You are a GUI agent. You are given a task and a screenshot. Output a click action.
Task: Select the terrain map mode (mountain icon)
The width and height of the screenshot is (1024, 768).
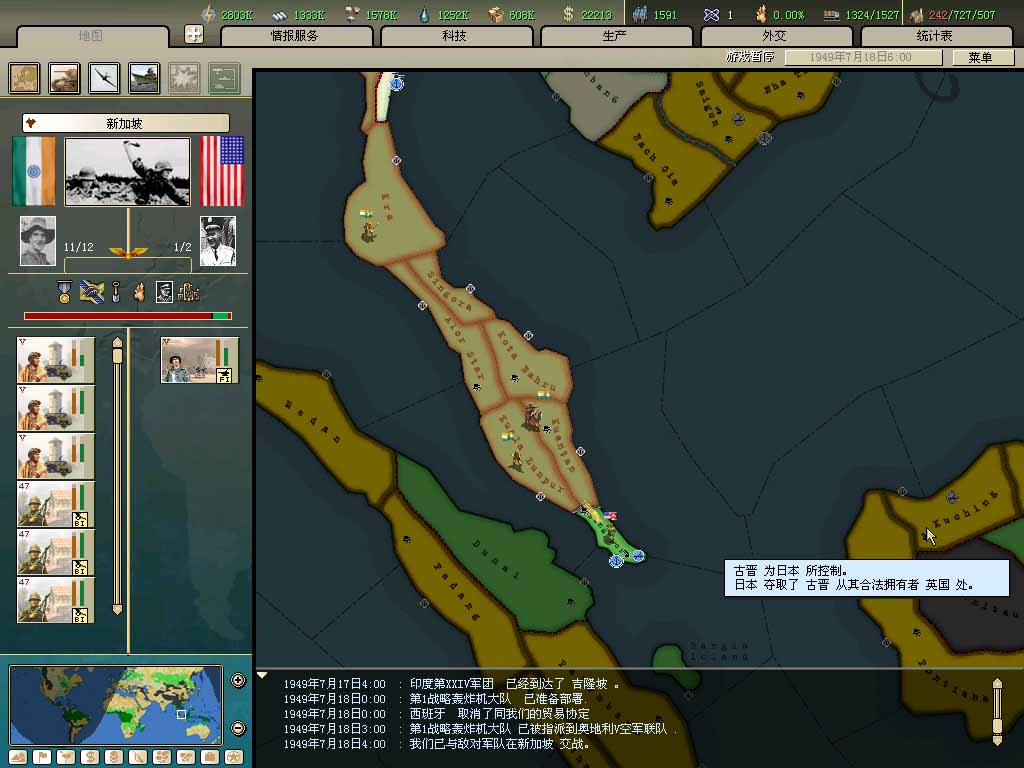18,757
